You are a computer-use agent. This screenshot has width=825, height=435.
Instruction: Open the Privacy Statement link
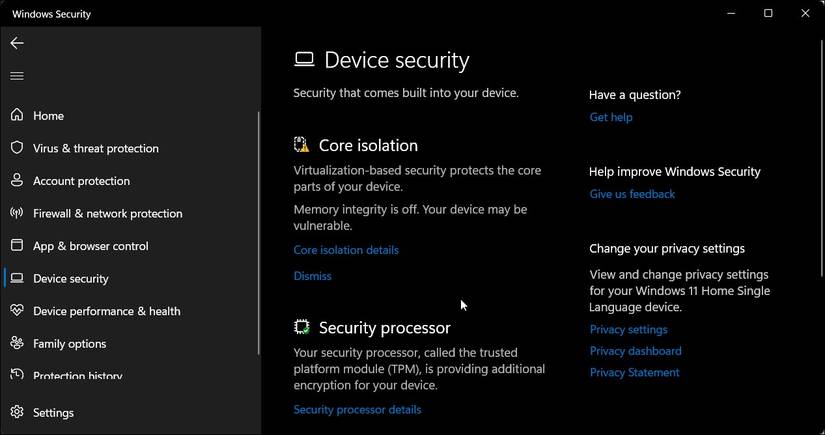634,373
